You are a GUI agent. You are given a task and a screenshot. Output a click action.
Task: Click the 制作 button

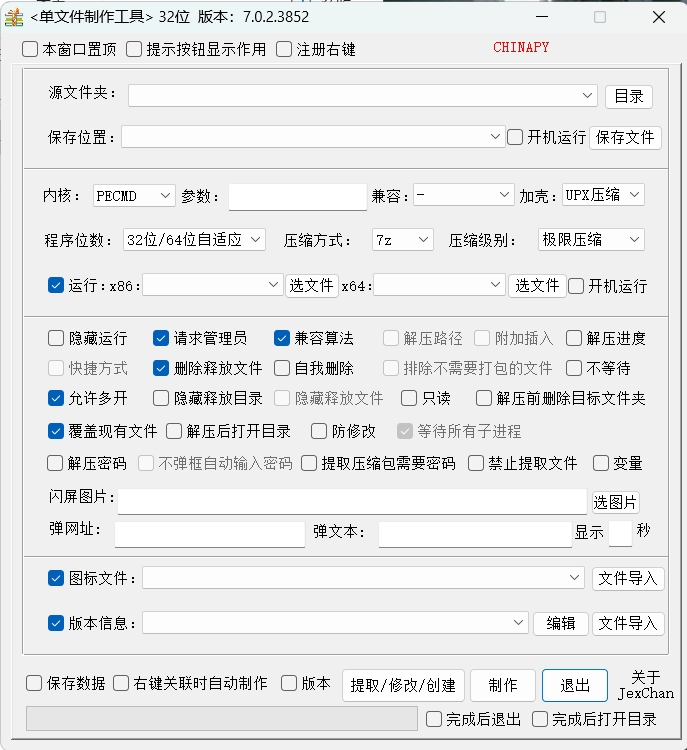(x=502, y=685)
